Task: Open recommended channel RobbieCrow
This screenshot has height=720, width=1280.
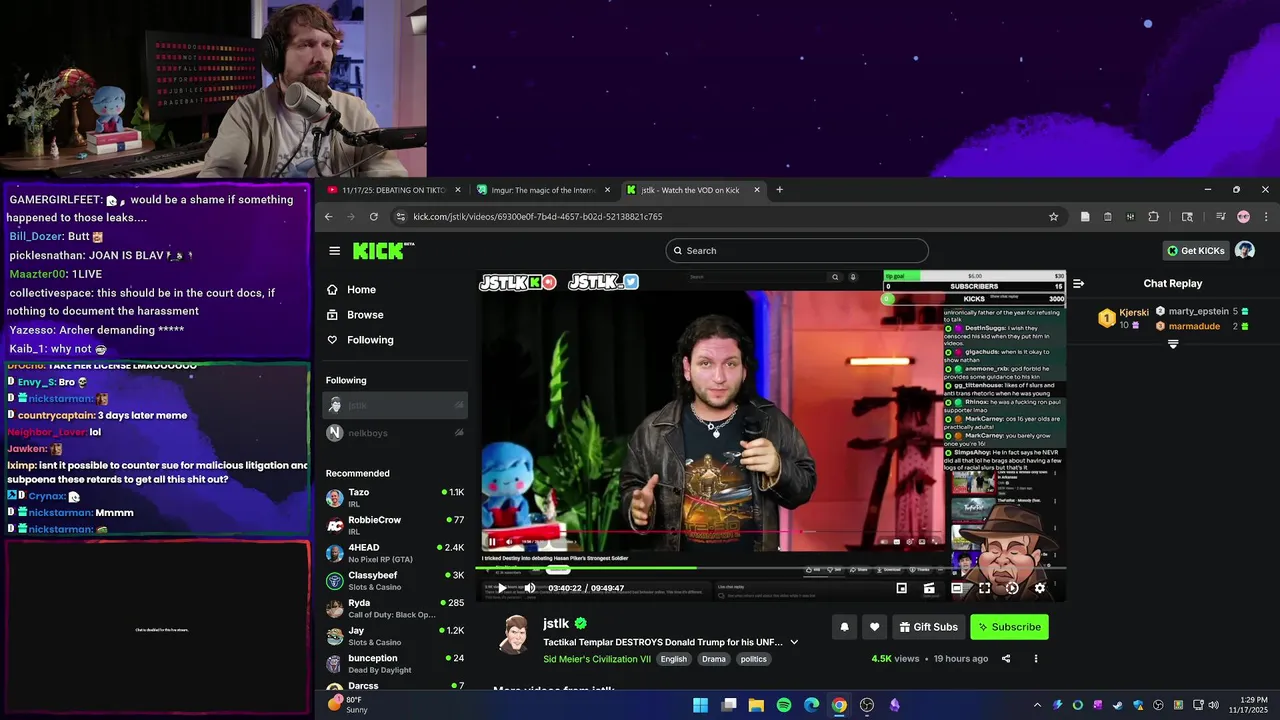Action: (x=395, y=525)
